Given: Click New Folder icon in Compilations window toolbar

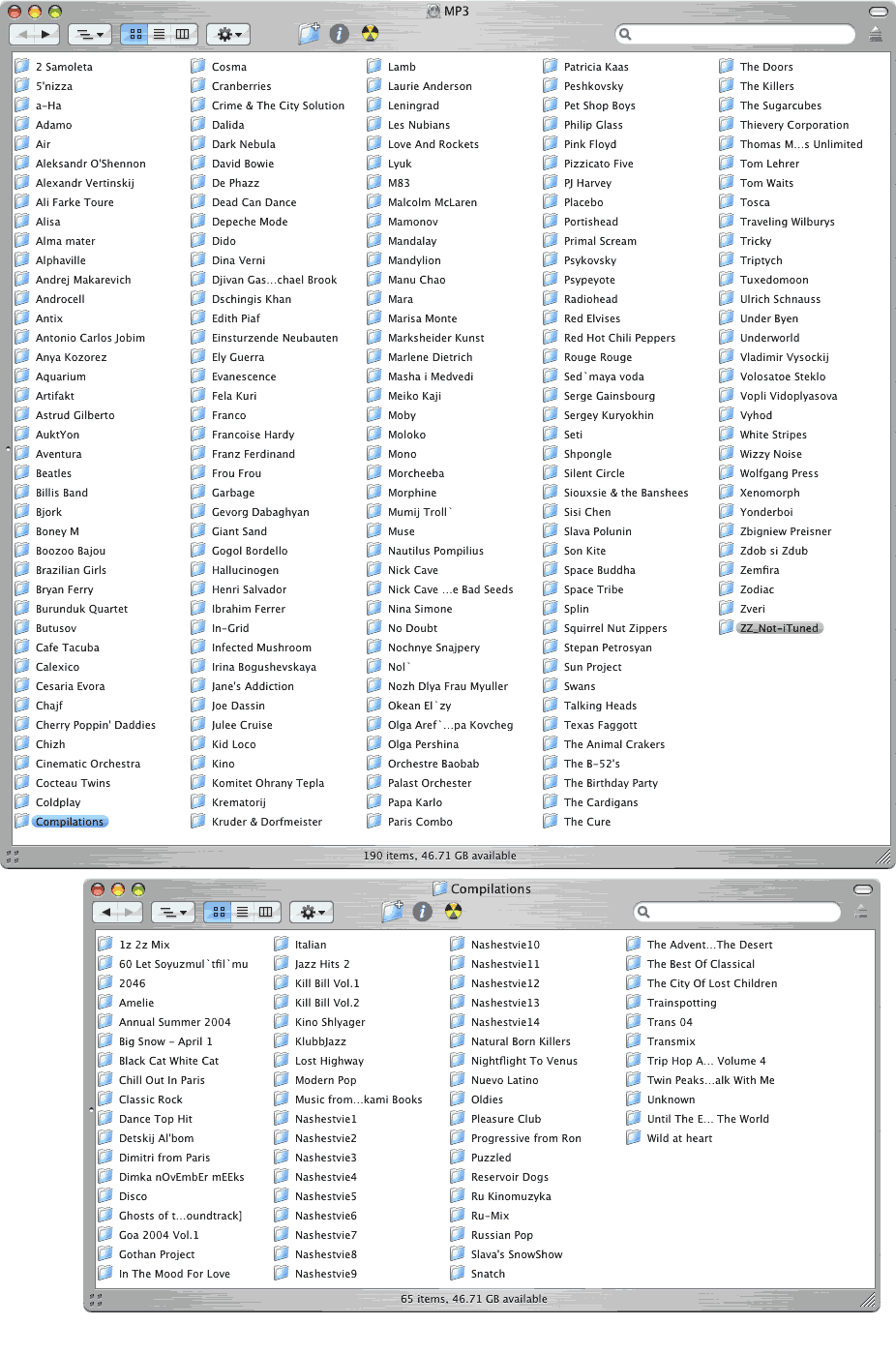Looking at the screenshot, I should [x=392, y=912].
